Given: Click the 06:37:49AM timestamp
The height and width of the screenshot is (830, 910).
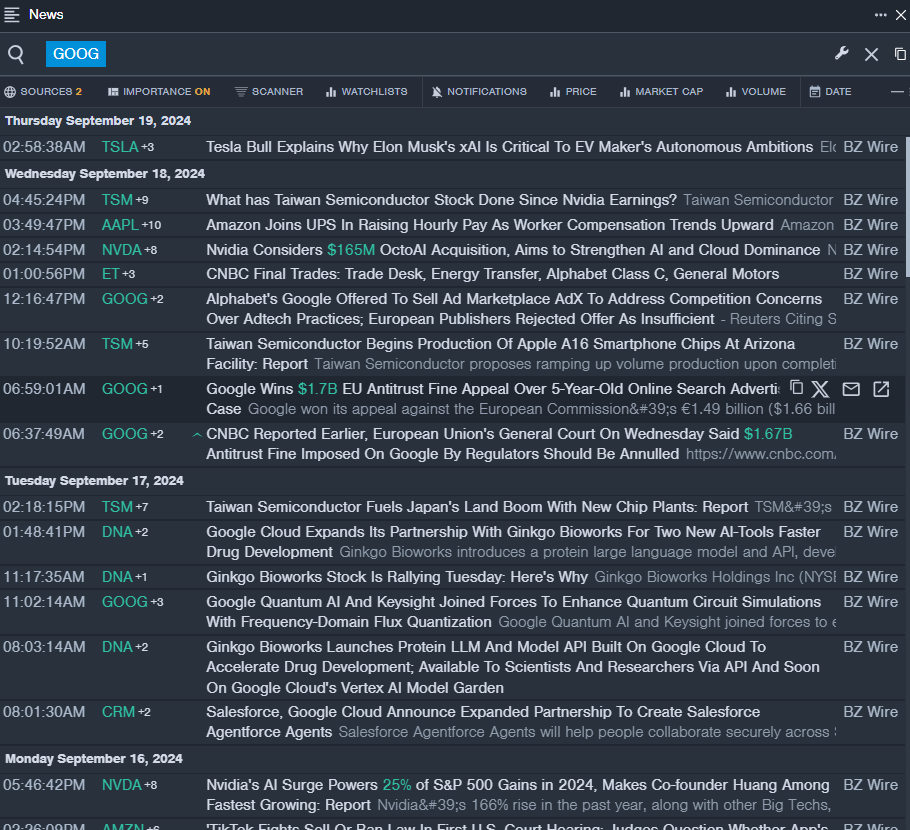Looking at the screenshot, I should pyautogui.click(x=44, y=434).
